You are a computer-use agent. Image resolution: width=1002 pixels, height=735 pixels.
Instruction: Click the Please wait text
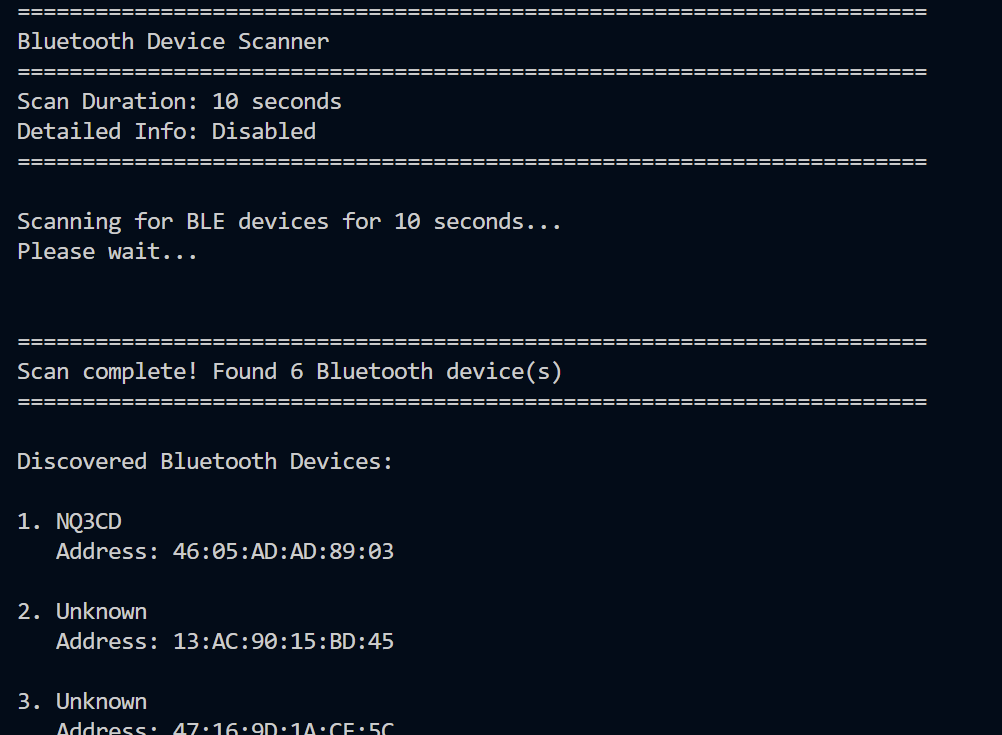107,252
